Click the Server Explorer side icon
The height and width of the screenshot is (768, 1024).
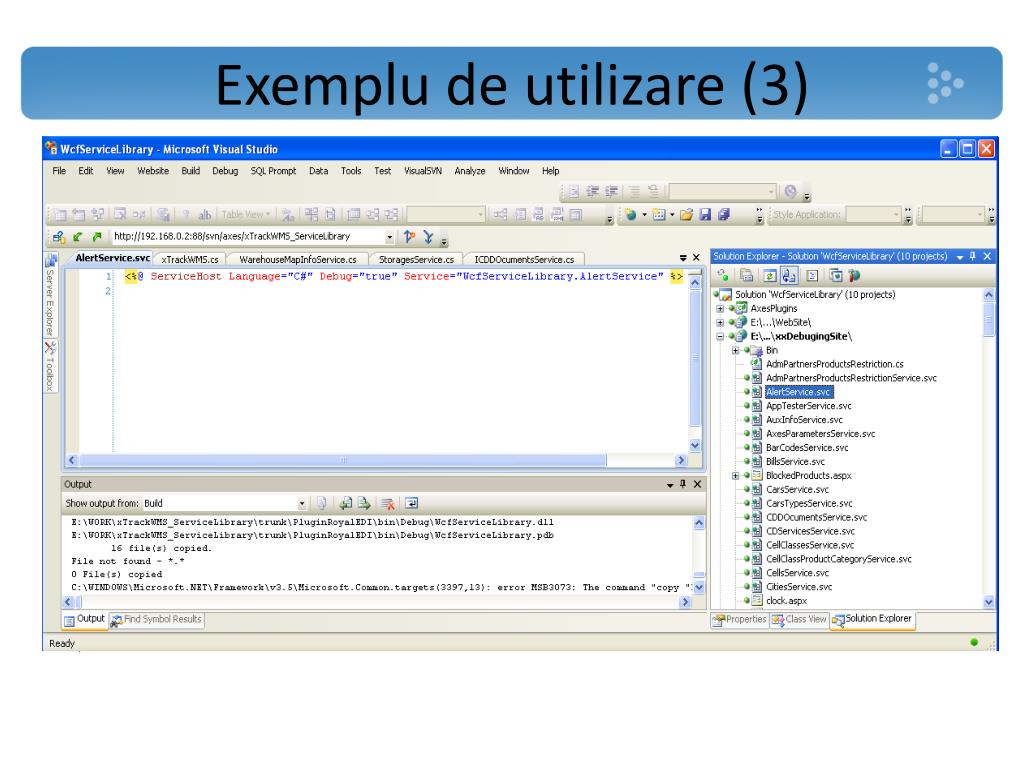point(50,261)
